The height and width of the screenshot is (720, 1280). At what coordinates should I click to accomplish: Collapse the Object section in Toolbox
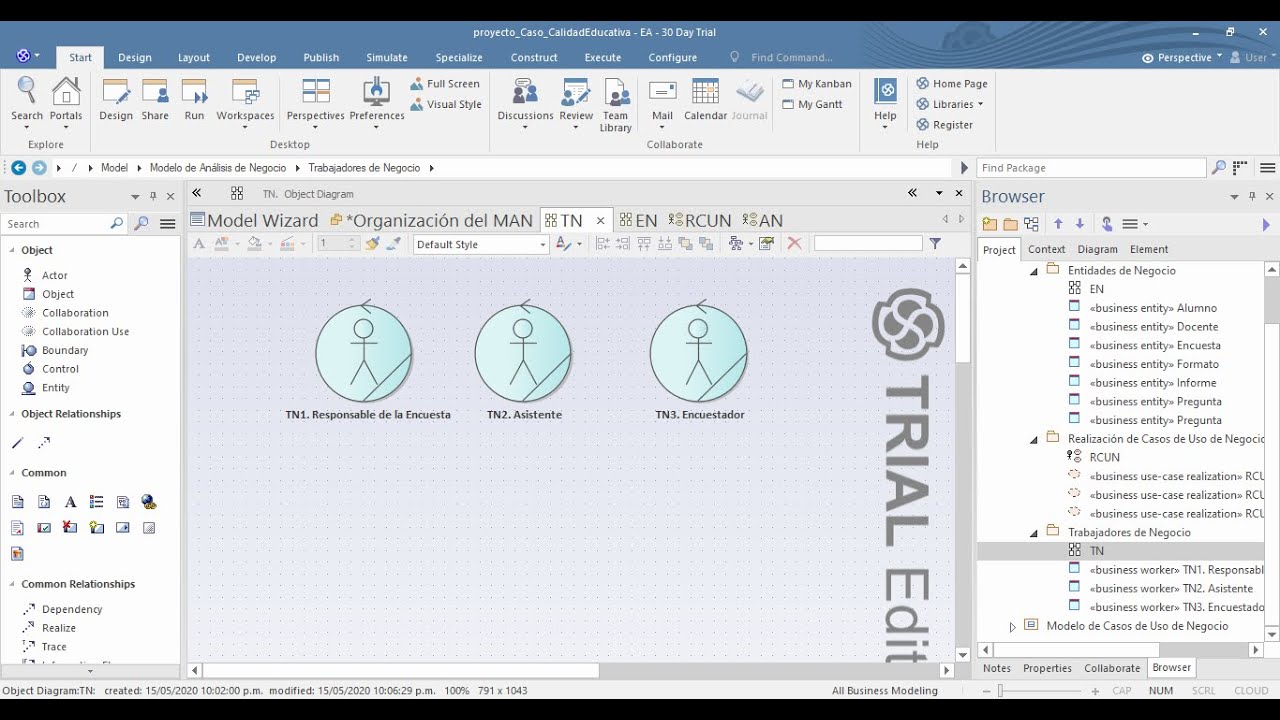12,250
